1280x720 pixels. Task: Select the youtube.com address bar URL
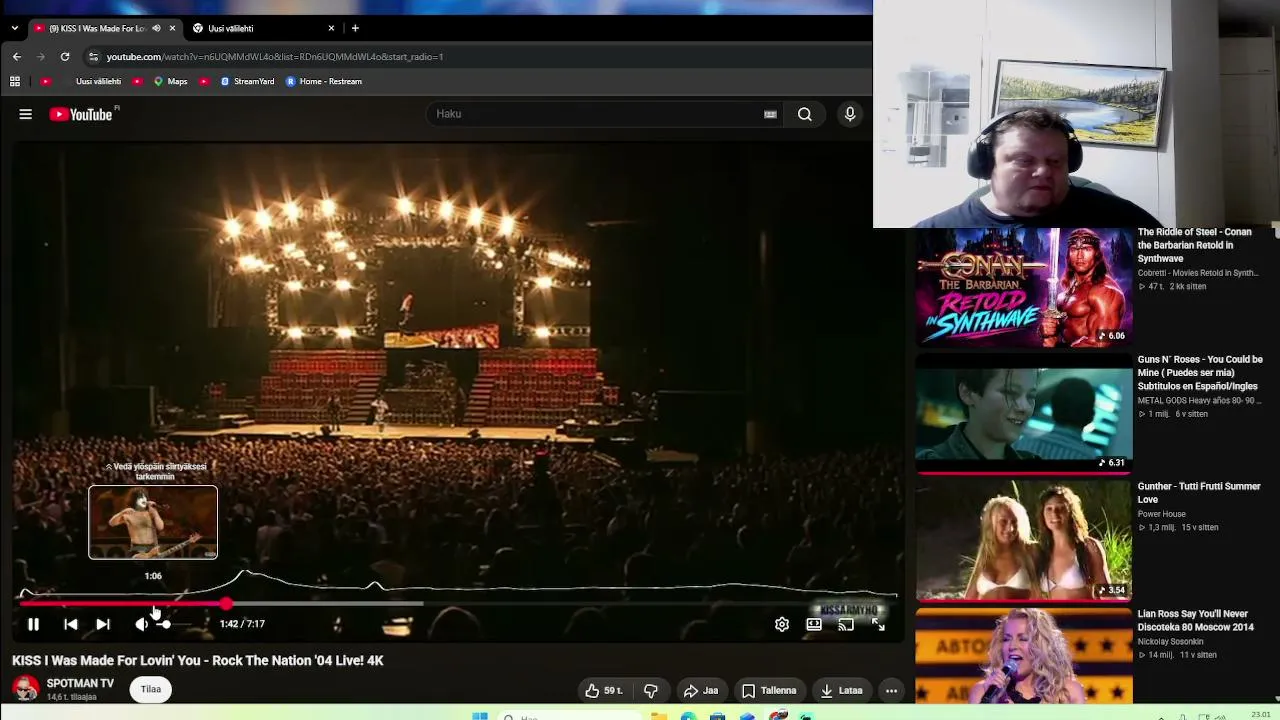(x=275, y=57)
